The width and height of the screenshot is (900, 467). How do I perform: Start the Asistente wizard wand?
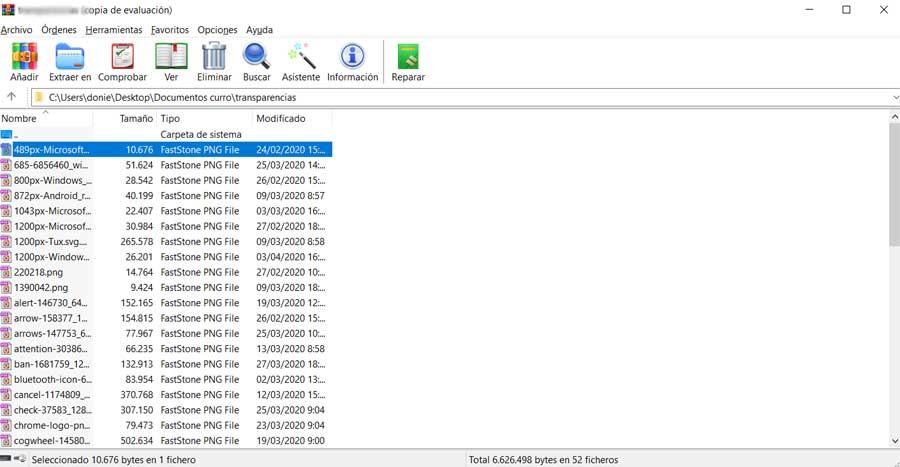point(301,56)
